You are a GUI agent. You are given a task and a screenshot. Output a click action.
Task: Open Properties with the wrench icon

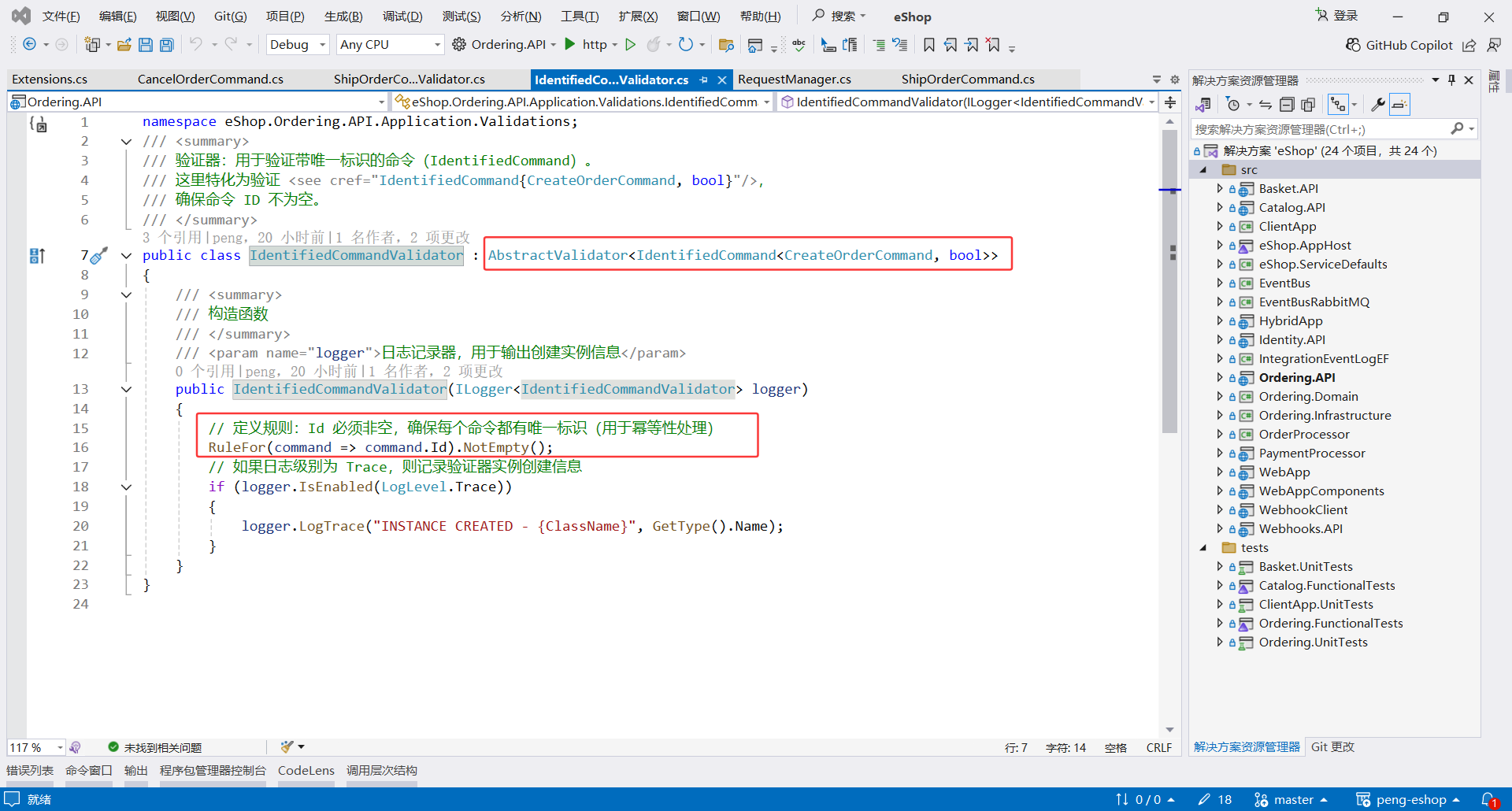click(x=1378, y=105)
